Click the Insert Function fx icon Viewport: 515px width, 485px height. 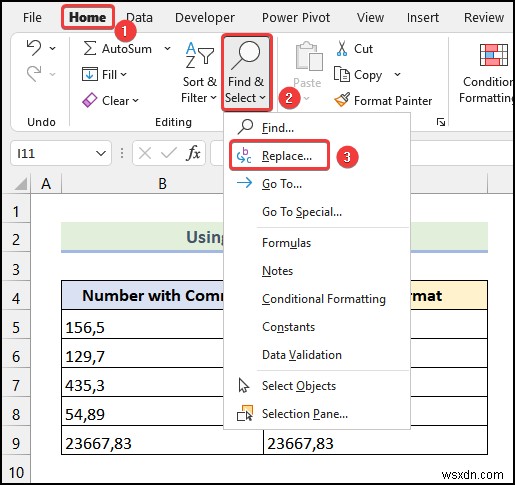pyautogui.click(x=193, y=153)
